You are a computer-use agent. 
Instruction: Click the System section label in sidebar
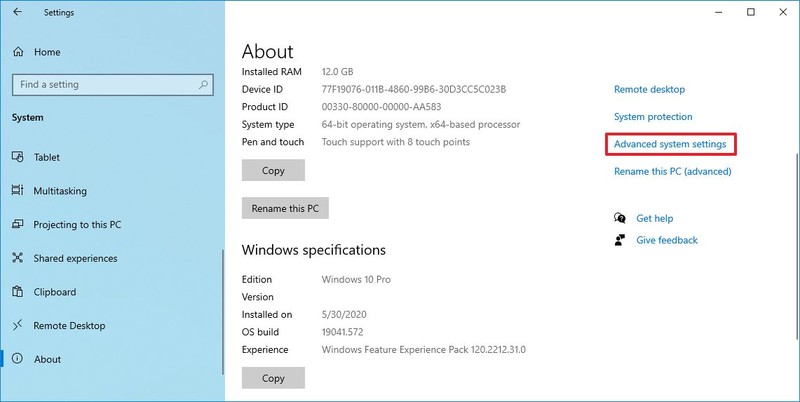coord(28,118)
